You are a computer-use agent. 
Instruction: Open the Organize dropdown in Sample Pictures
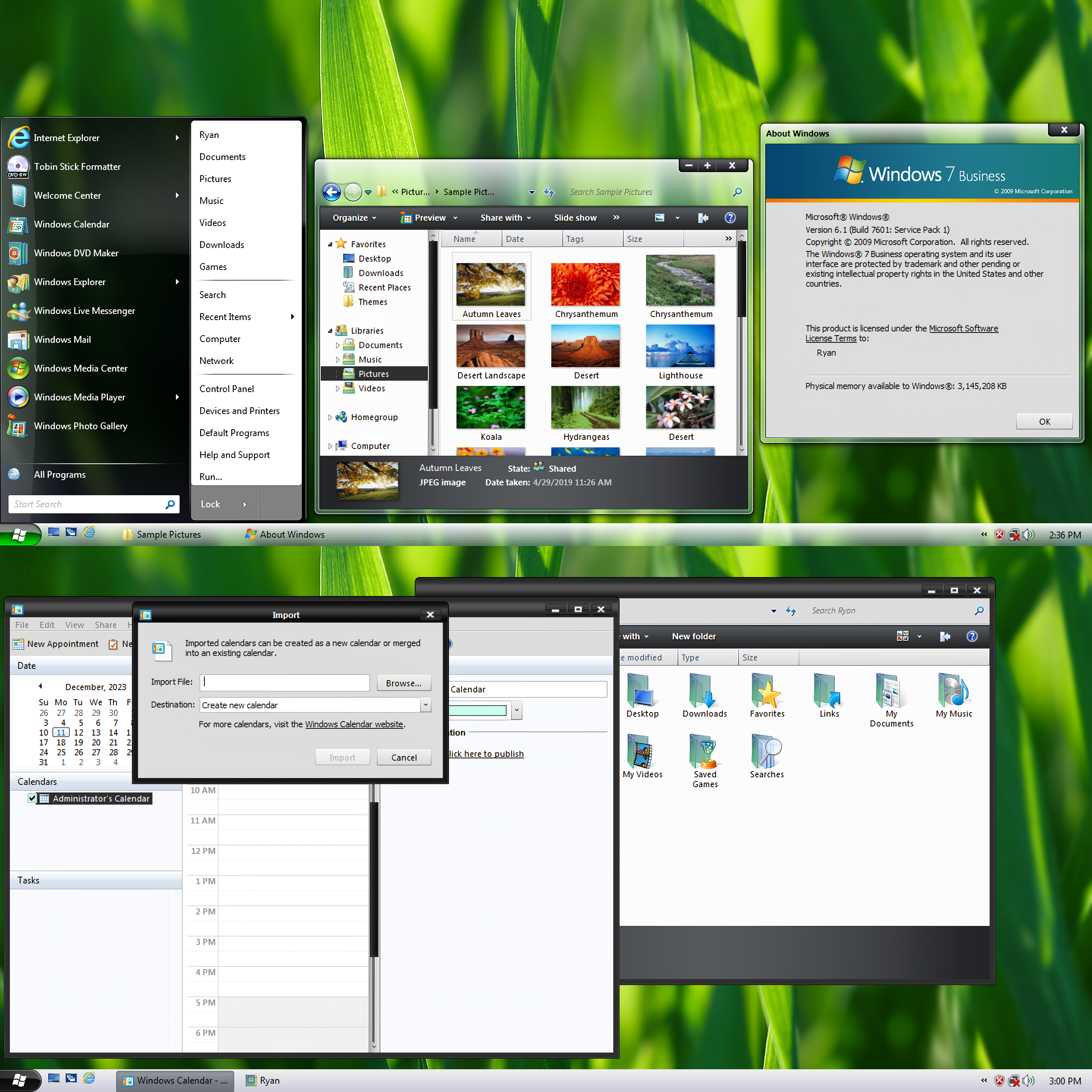pos(355,218)
